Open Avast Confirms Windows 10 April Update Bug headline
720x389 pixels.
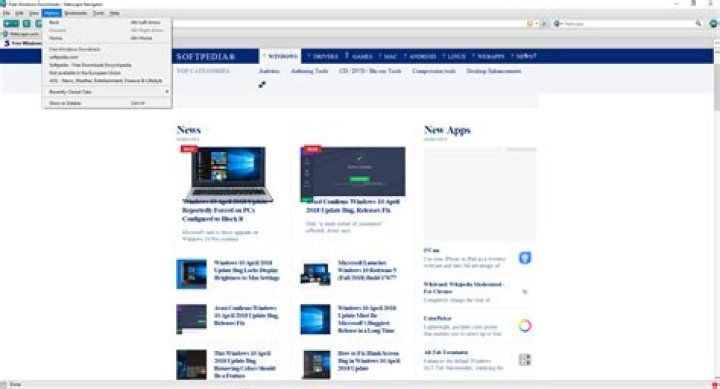point(353,206)
